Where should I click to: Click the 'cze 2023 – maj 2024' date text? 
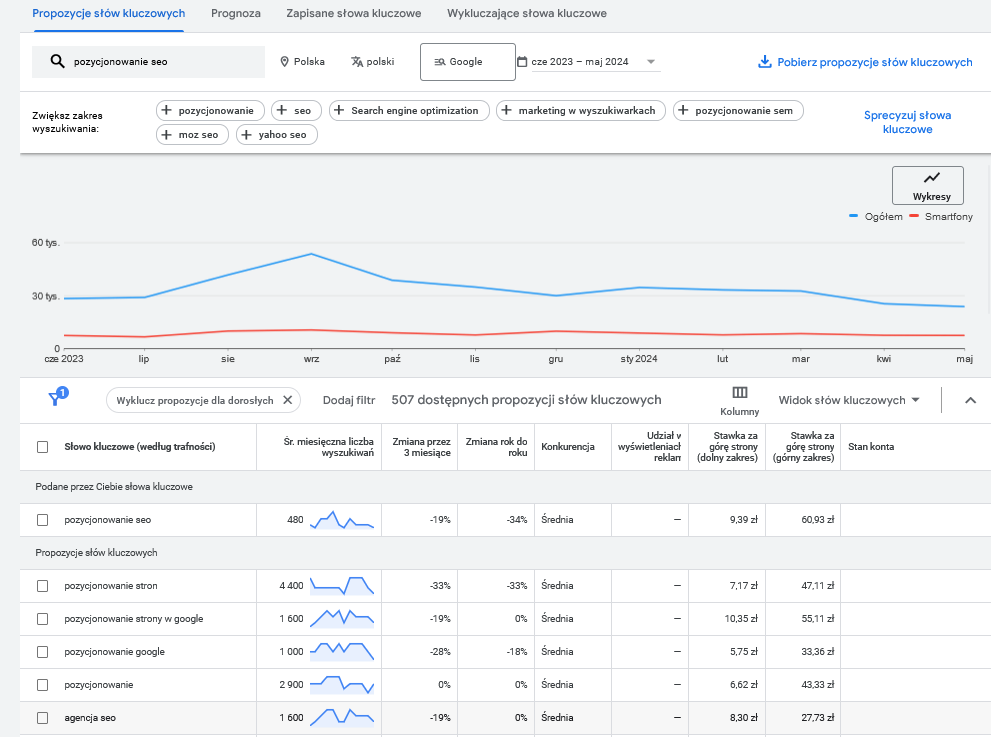pyautogui.click(x=580, y=61)
